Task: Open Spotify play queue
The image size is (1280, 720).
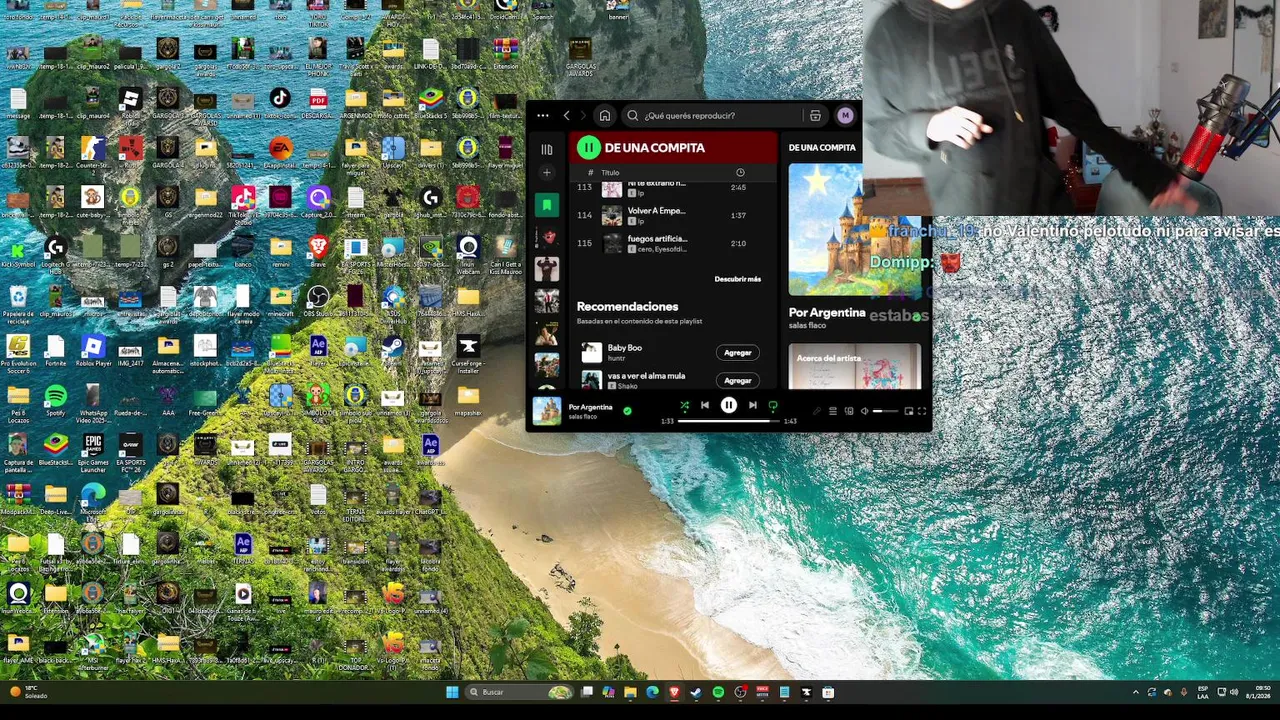Action: click(x=832, y=411)
